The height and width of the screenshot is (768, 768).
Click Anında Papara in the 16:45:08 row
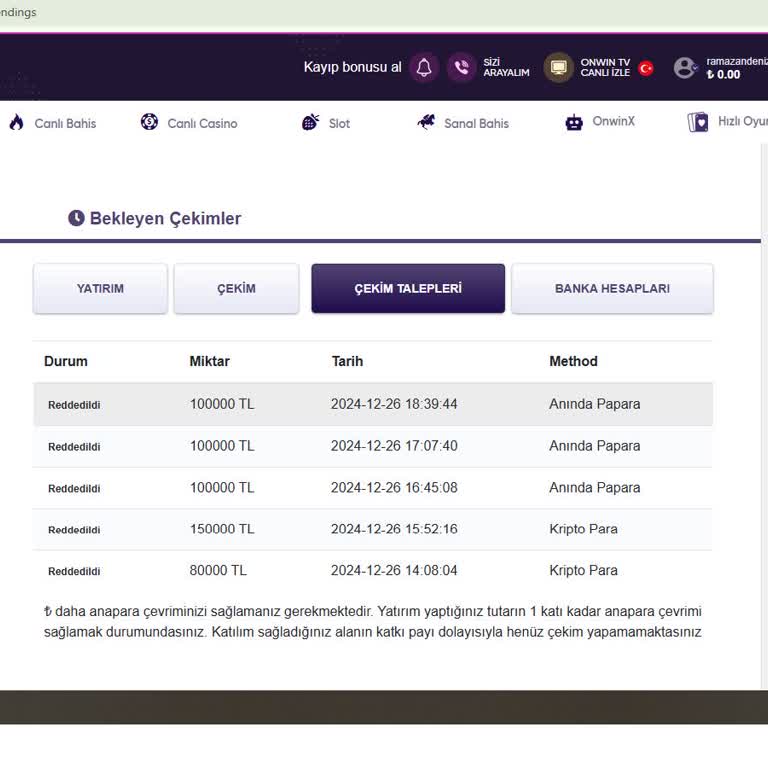[595, 488]
